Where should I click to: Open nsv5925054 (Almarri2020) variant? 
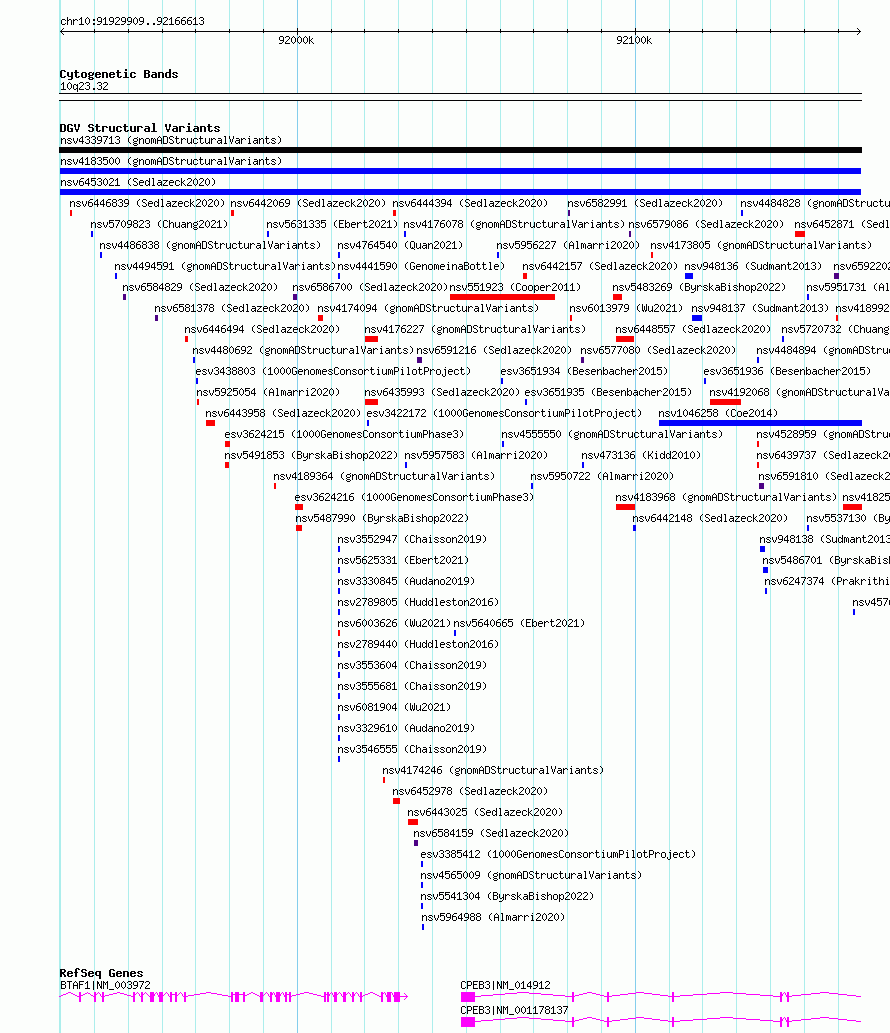(x=268, y=393)
